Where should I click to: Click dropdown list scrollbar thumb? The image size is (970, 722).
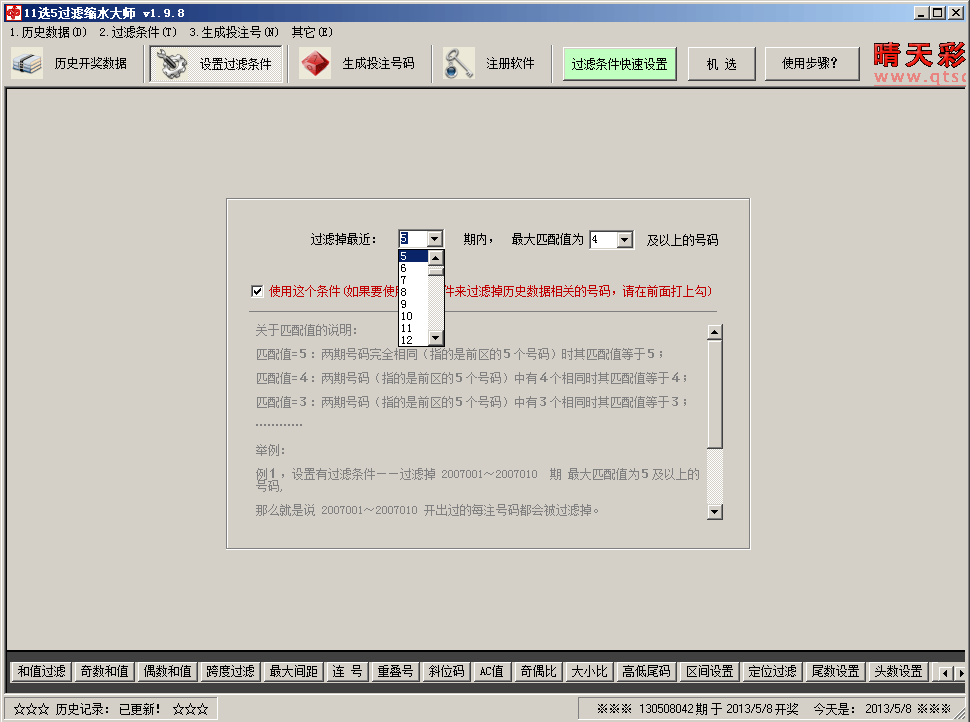436,271
